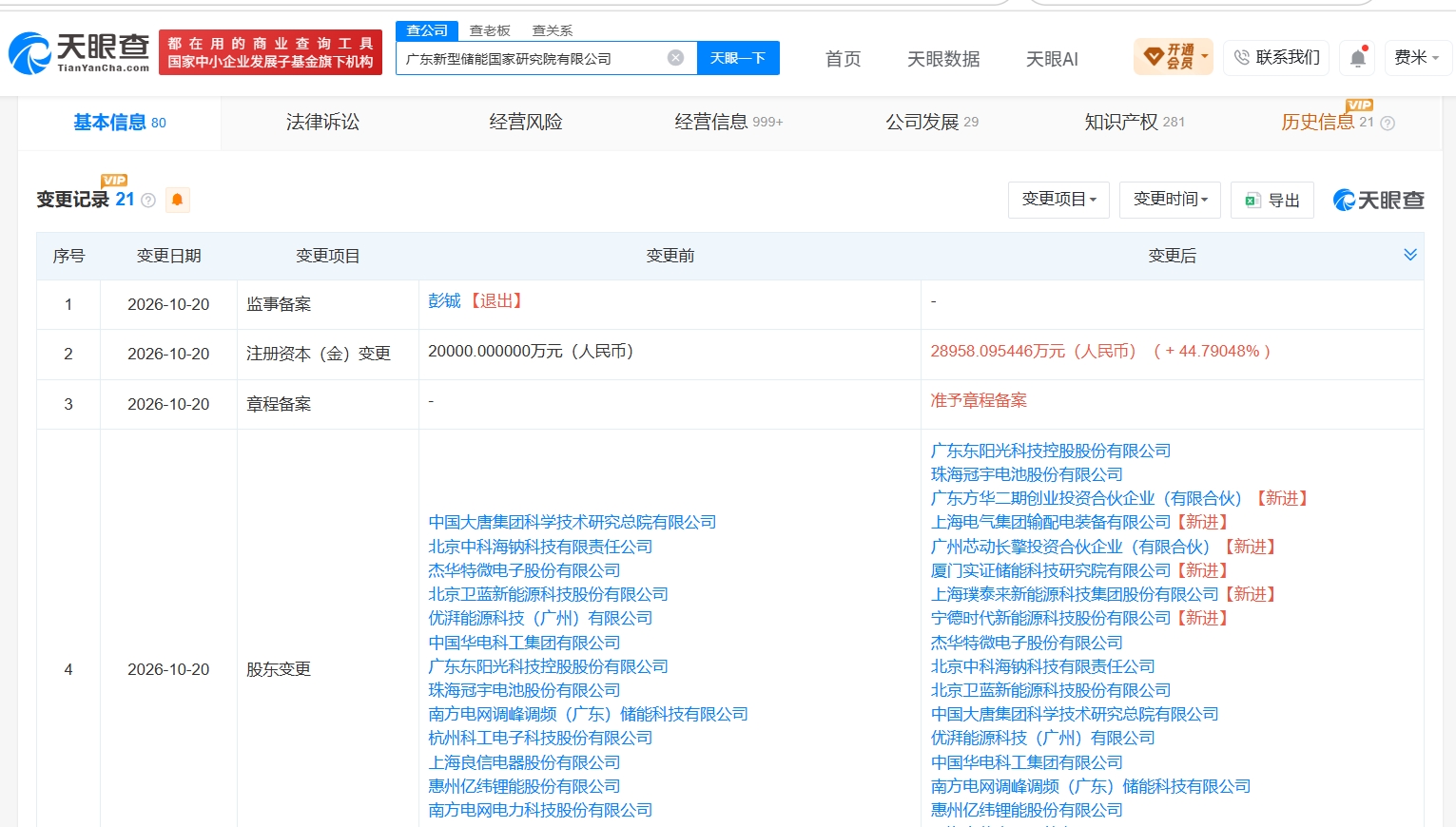Viewport: 1456px width, 827px height.
Task: Open 上海电气集团输配电装备有限公司 link
Action: (x=1051, y=522)
